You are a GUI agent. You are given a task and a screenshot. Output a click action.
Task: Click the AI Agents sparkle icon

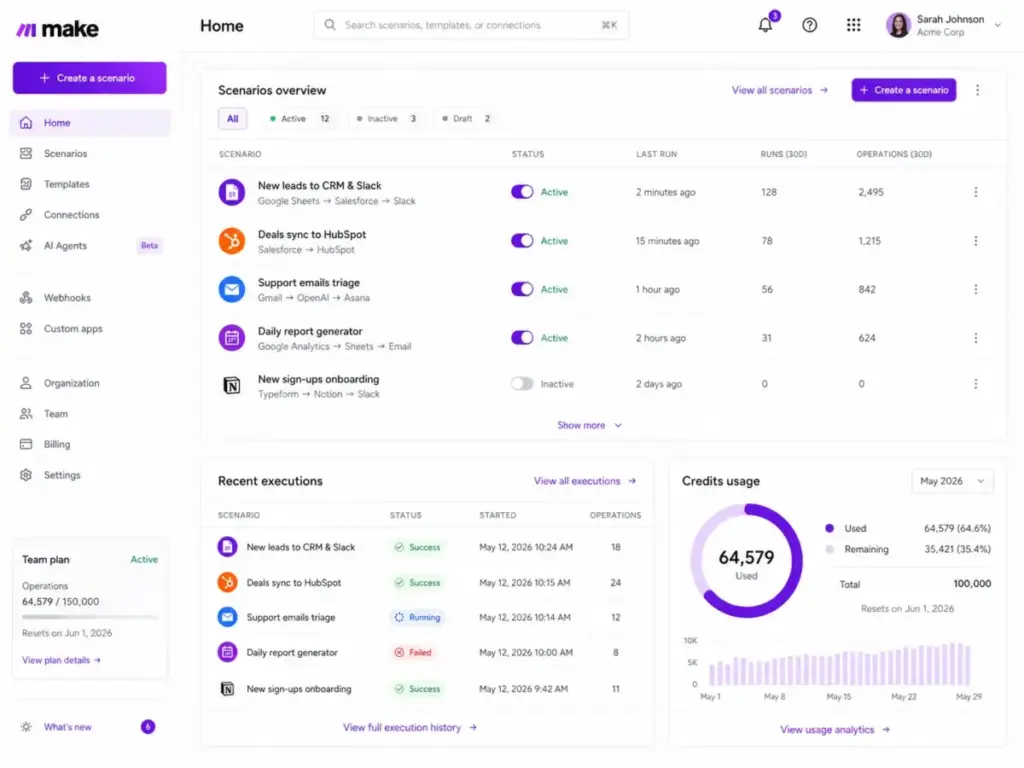point(26,246)
